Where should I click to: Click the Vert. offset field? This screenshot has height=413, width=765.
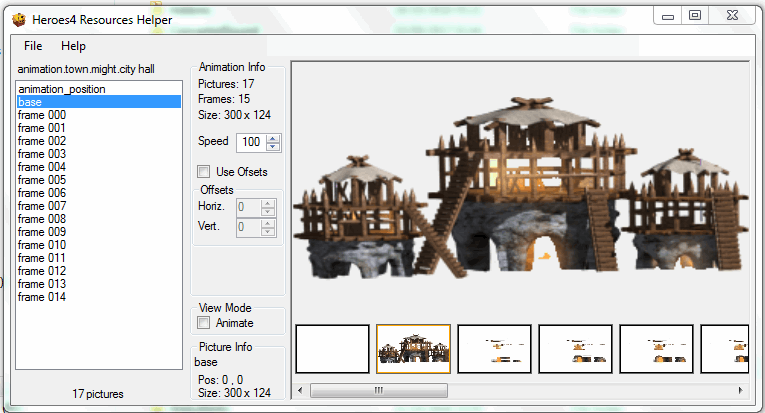248,227
